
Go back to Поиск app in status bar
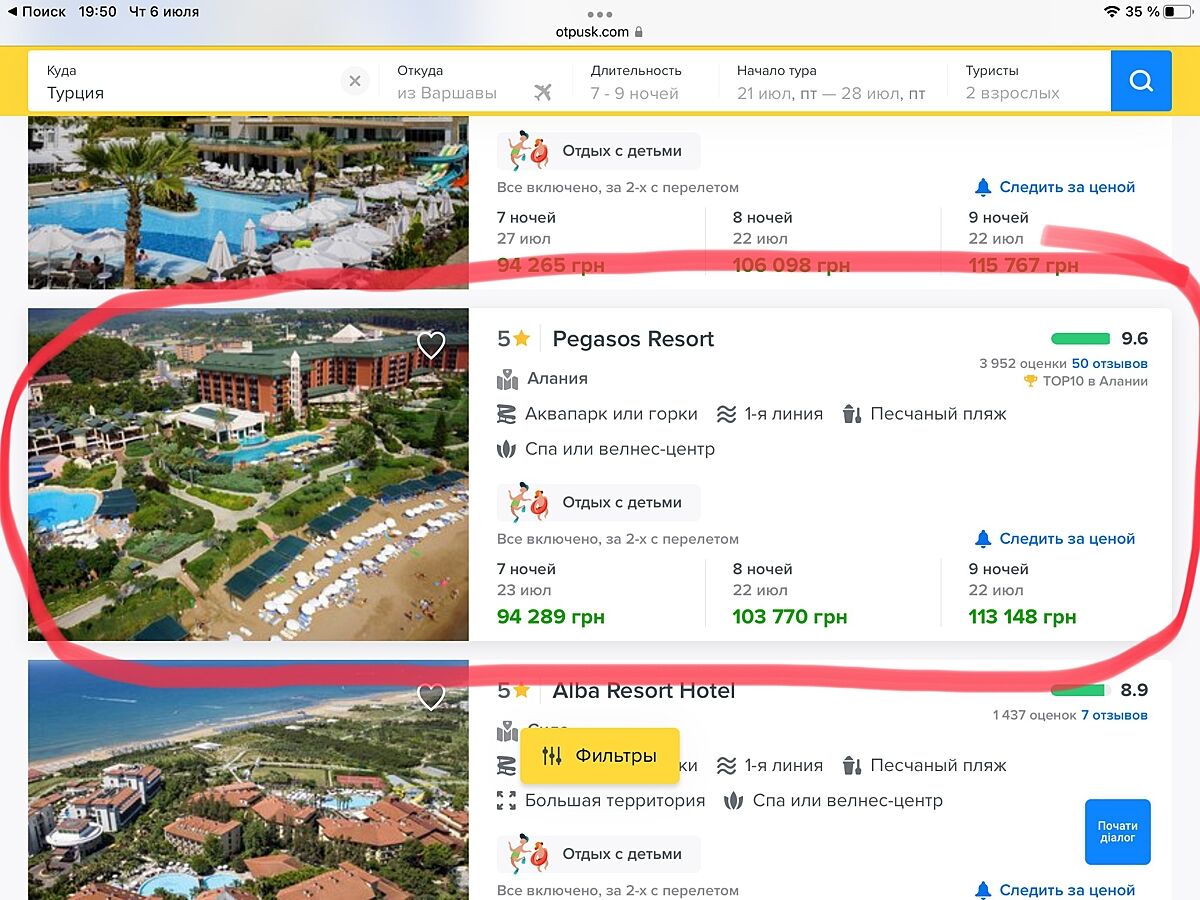37,12
